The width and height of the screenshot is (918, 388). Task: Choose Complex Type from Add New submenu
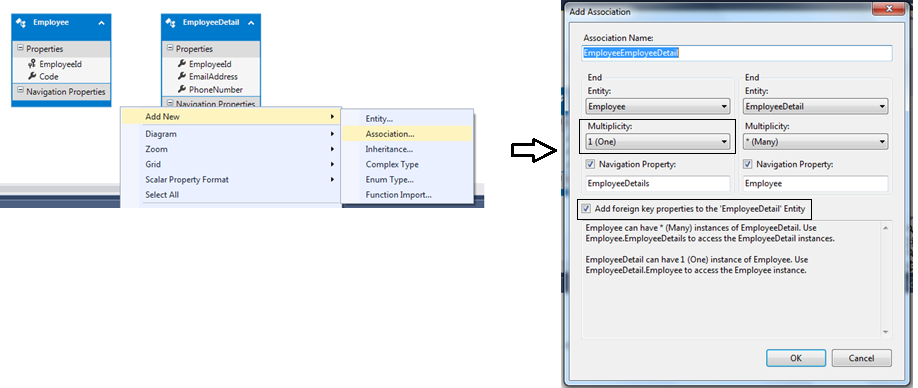407,164
